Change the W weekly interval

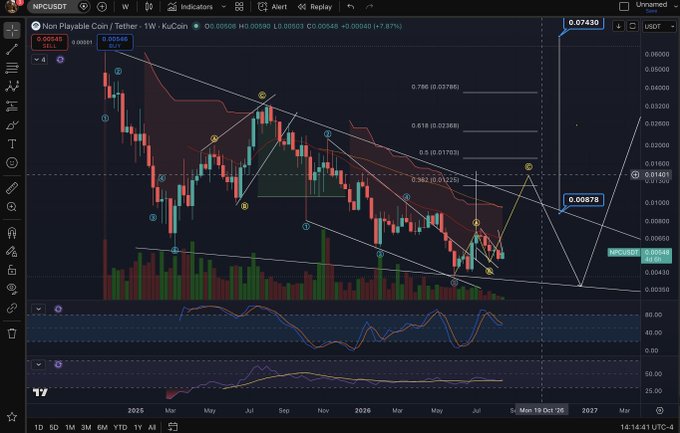click(x=125, y=7)
